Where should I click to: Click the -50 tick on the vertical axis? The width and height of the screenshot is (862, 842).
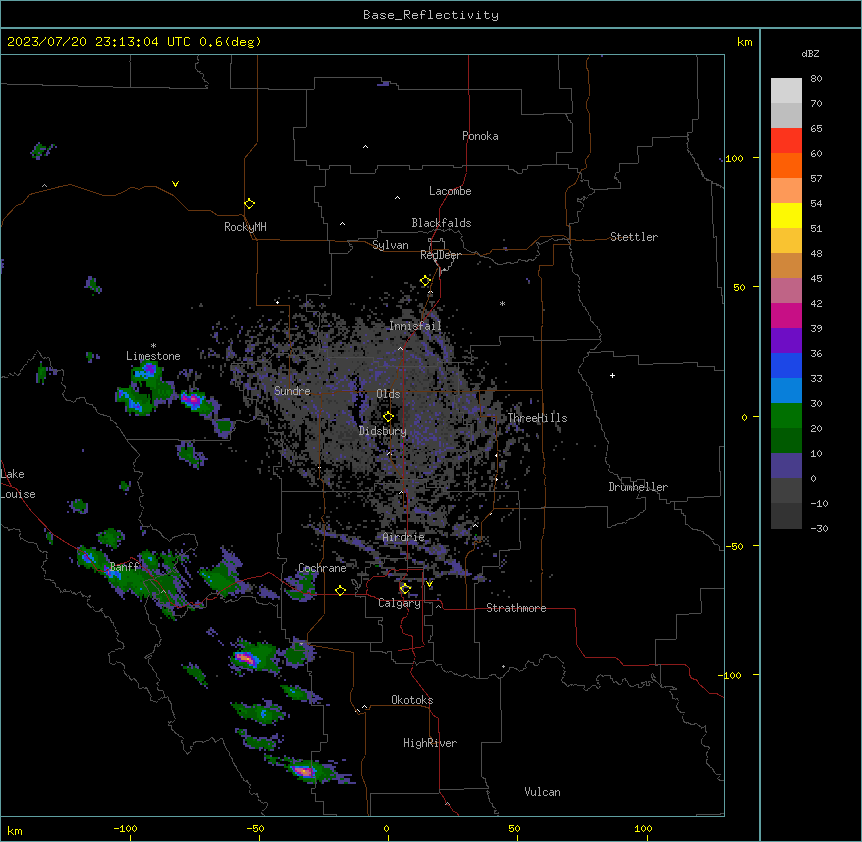734,546
